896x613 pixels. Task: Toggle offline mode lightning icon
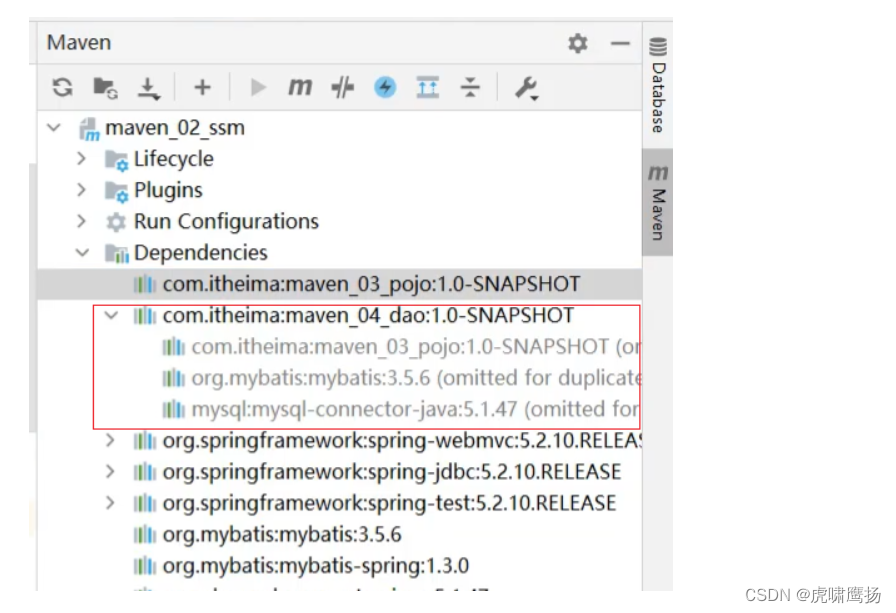coord(385,87)
